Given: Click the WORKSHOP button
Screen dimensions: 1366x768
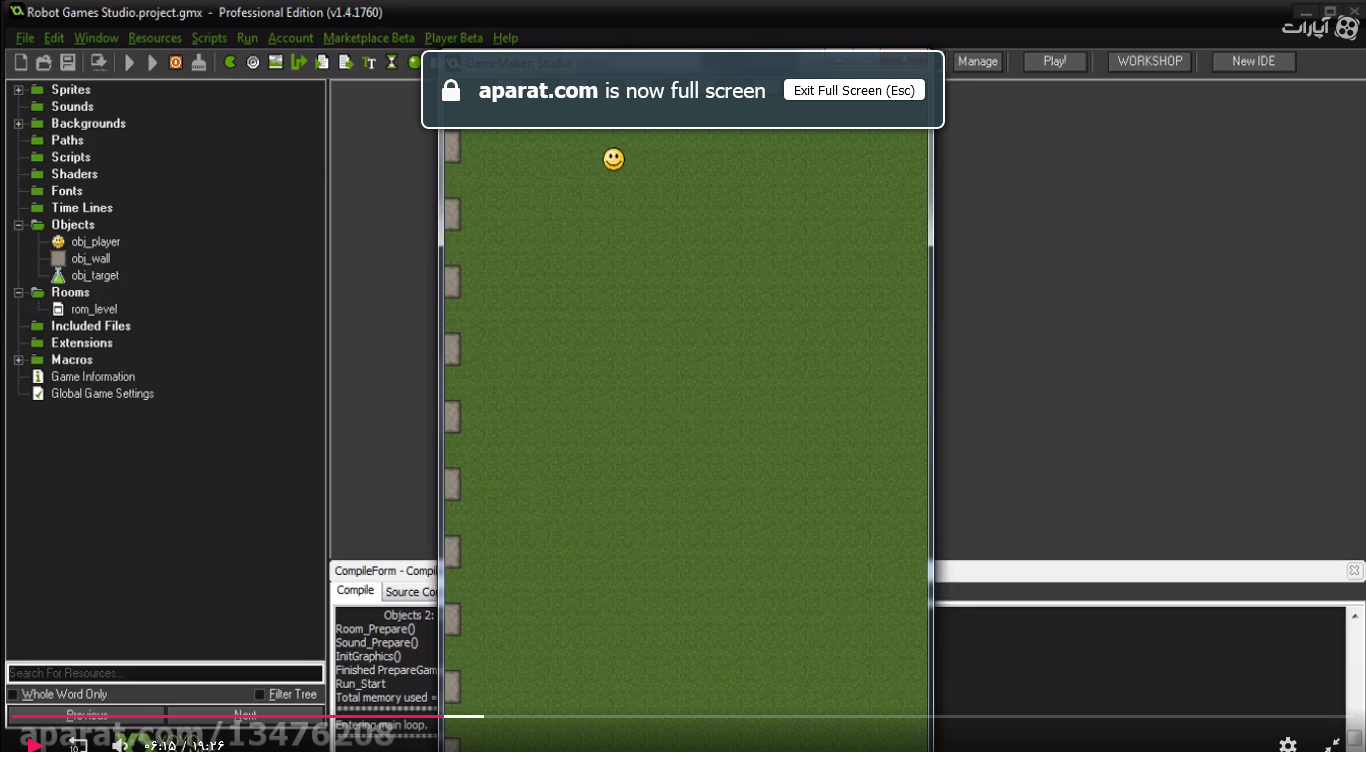Looking at the screenshot, I should pyautogui.click(x=1150, y=62).
